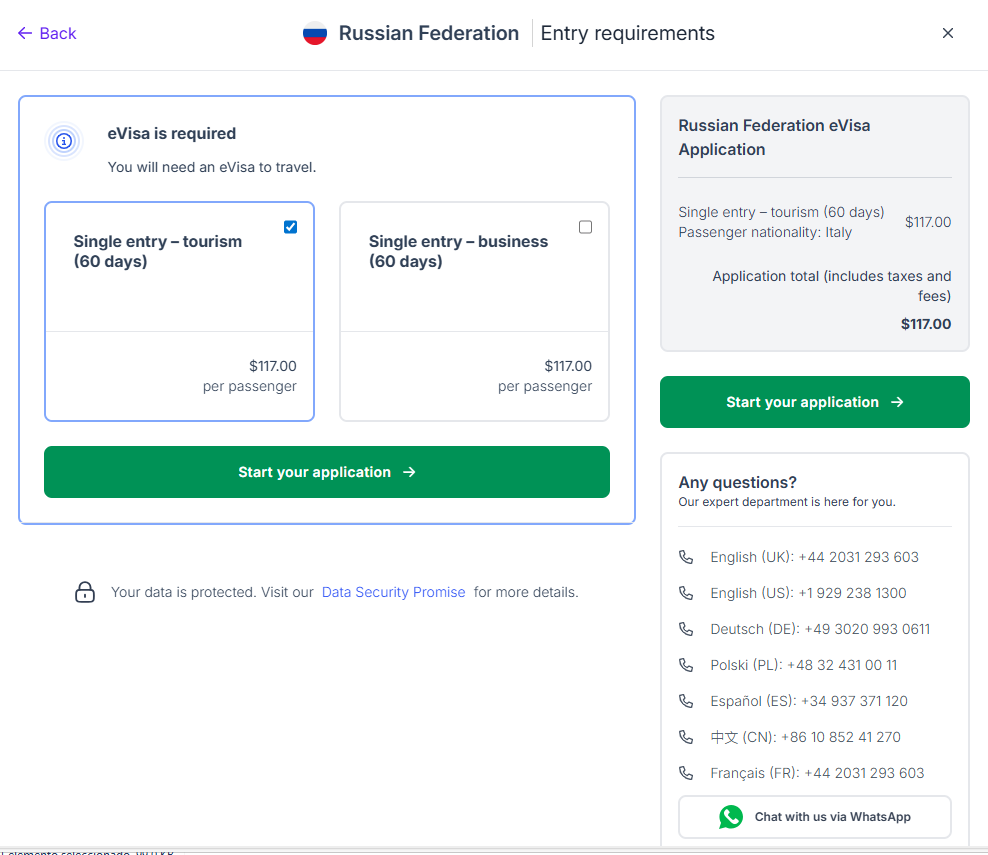Click the $117.00 price in tourism card
The image size is (988, 855).
pyautogui.click(x=273, y=366)
